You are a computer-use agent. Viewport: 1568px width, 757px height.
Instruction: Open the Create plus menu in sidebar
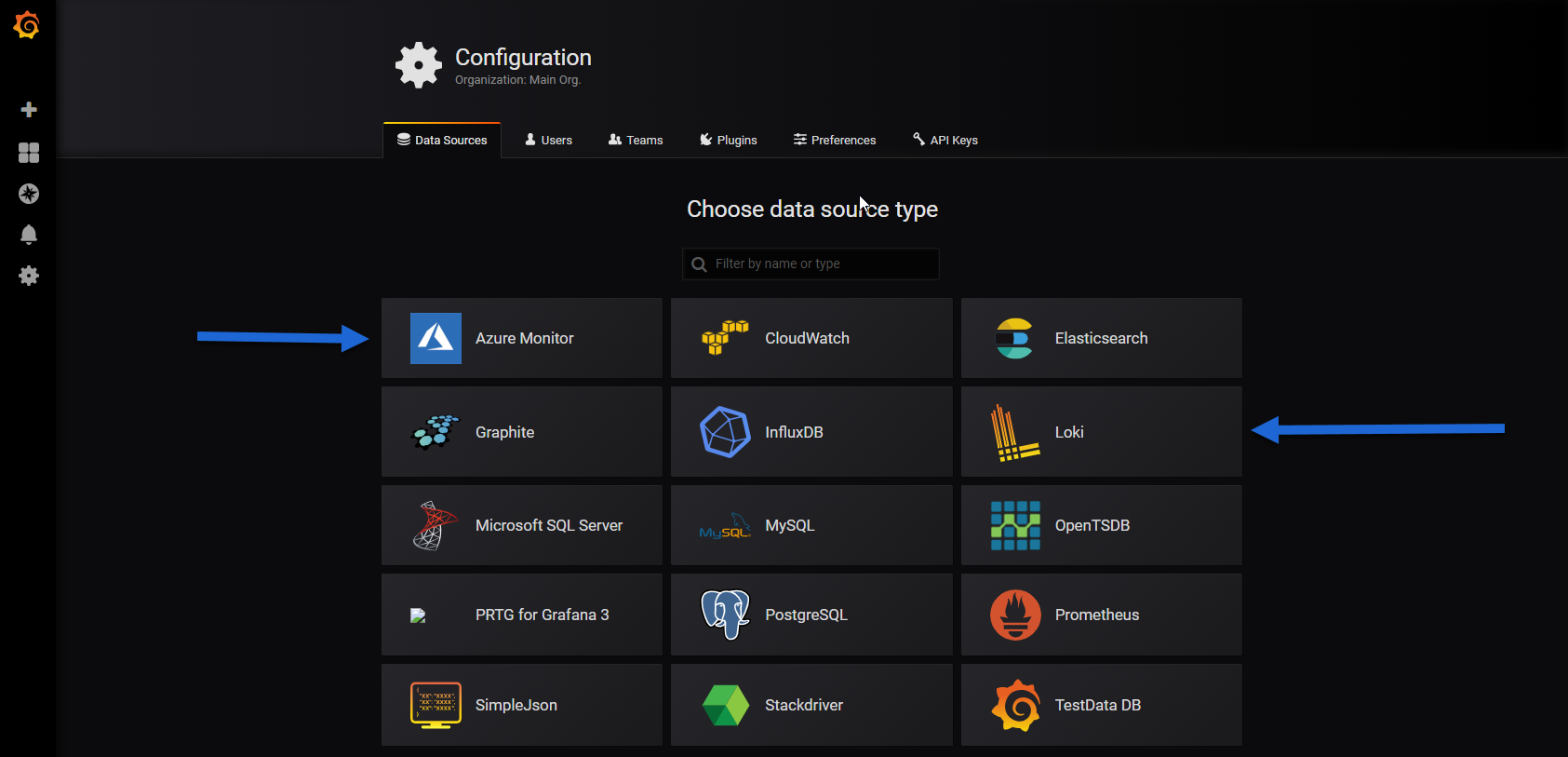(x=29, y=110)
